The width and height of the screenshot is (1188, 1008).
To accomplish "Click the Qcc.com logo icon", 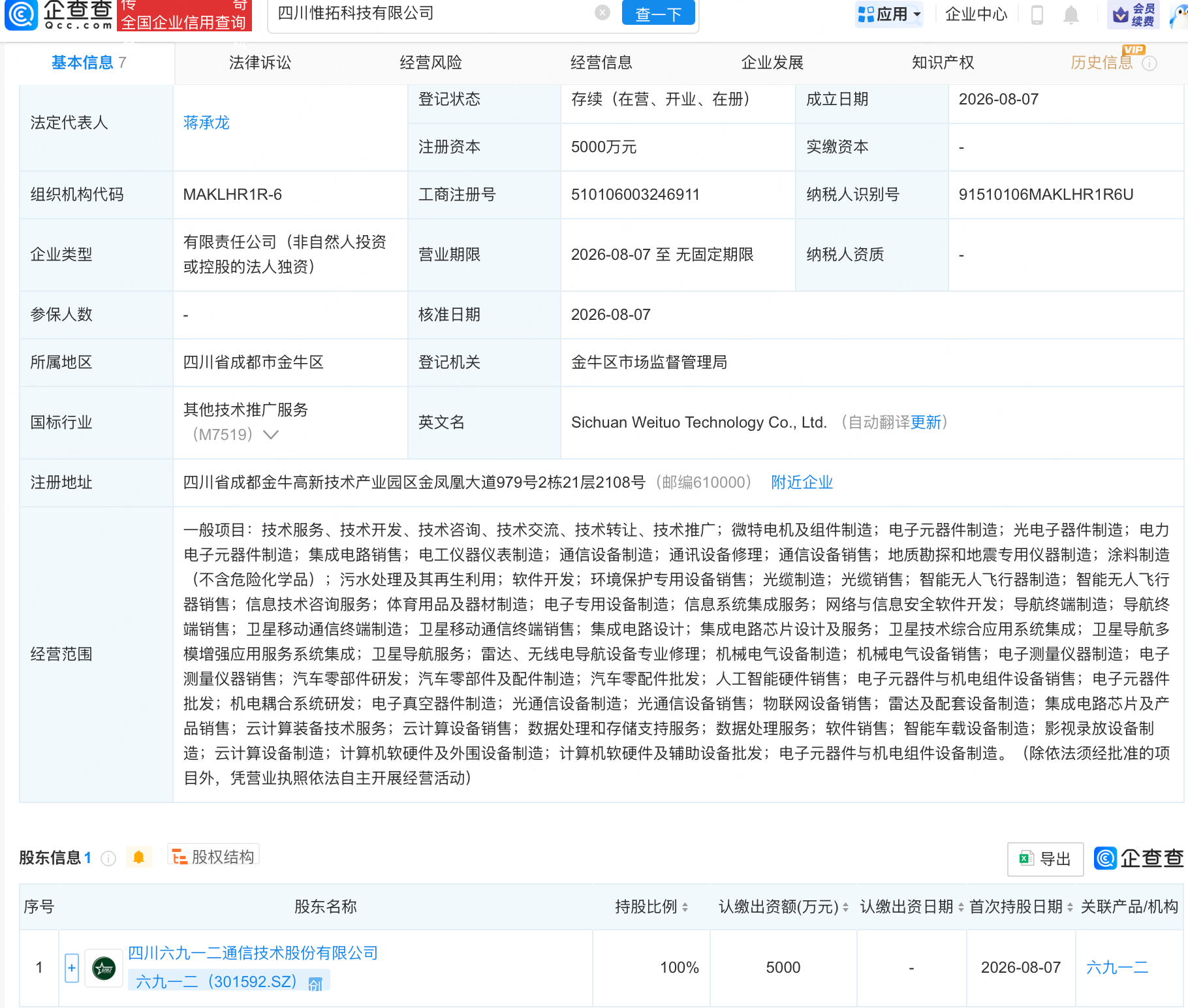I will pyautogui.click(x=21, y=15).
